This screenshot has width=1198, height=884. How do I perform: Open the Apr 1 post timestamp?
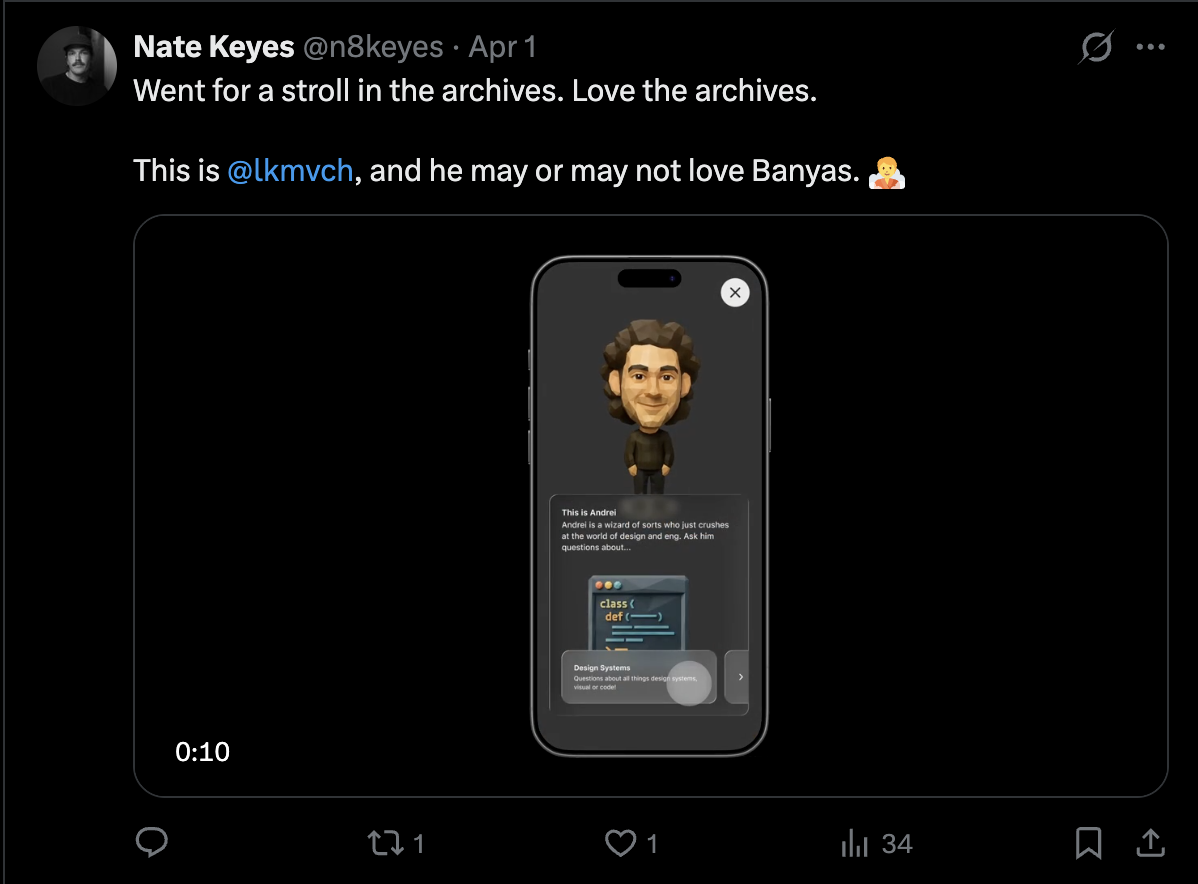[x=502, y=47]
